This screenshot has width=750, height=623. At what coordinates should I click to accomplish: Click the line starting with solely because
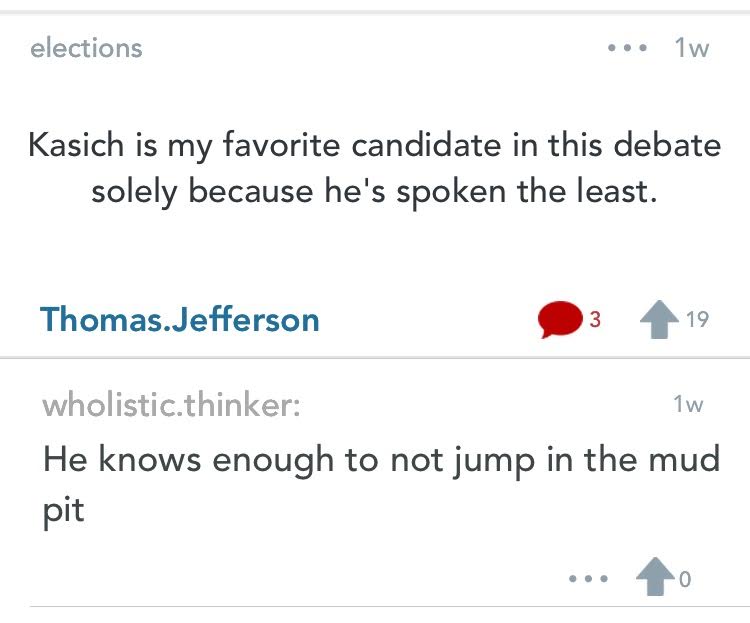pyautogui.click(x=374, y=190)
